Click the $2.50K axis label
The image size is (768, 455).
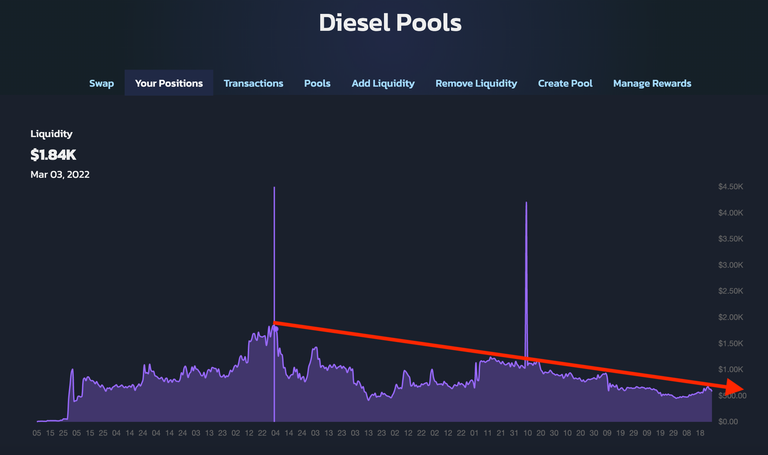[730, 291]
